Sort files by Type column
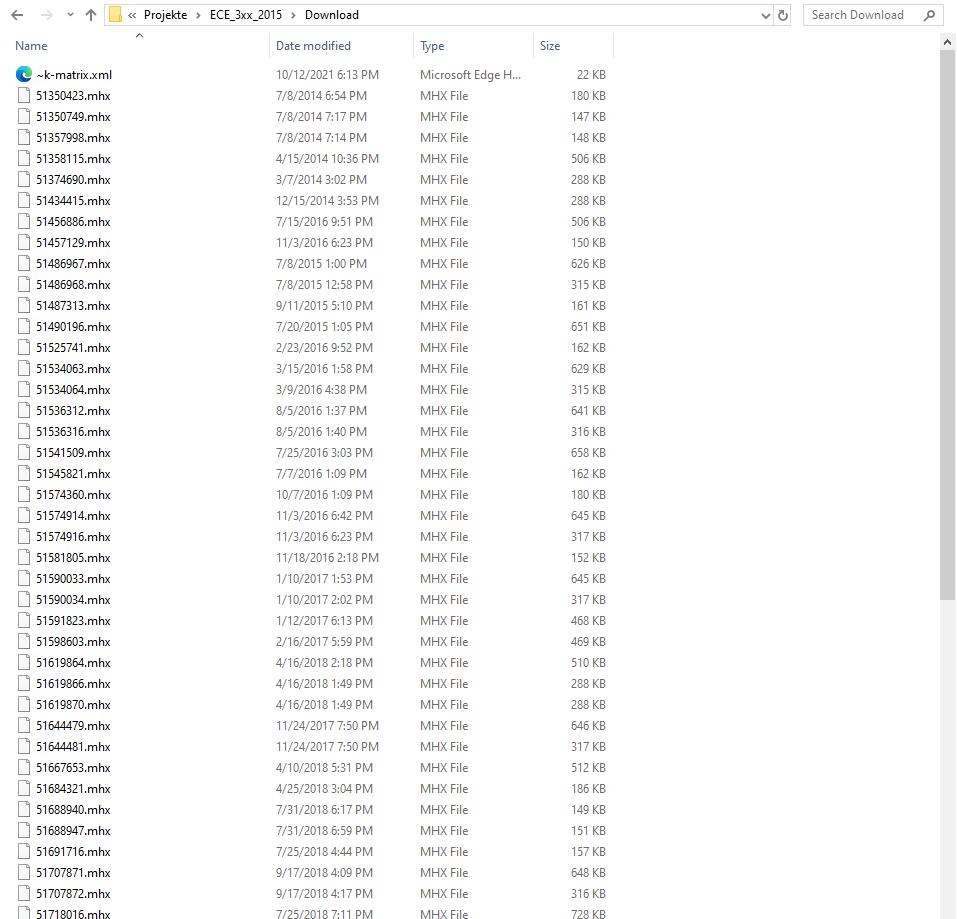The width and height of the screenshot is (957, 919). (x=431, y=45)
